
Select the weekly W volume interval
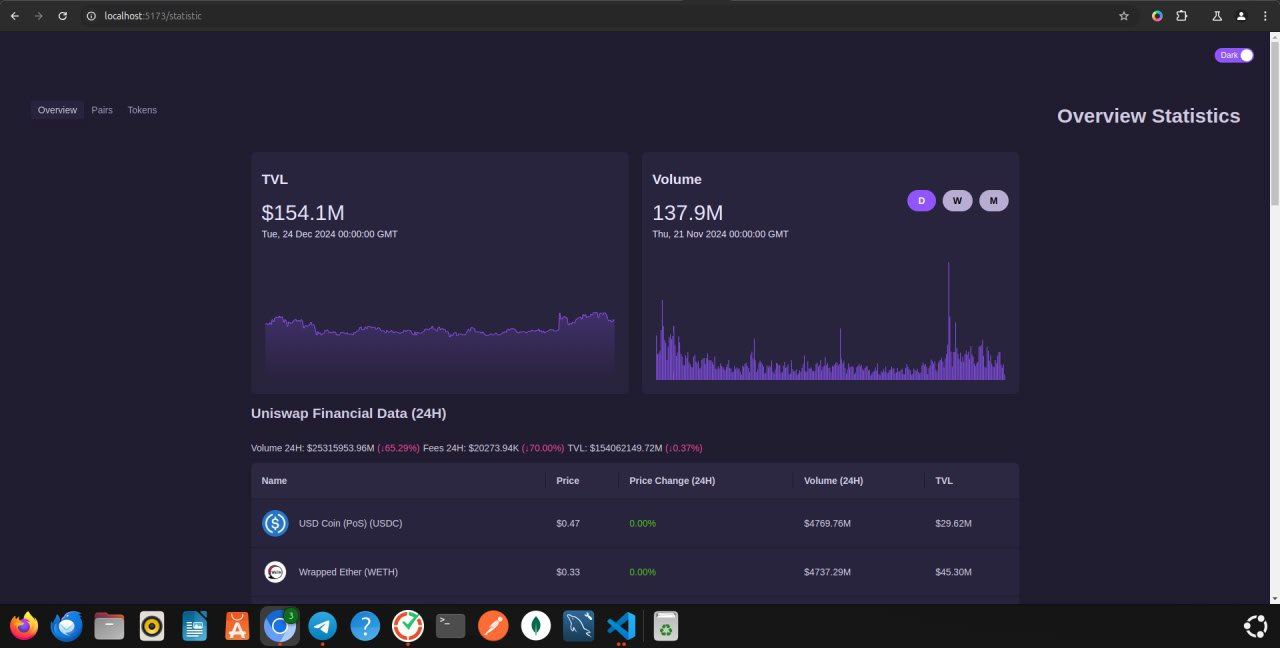[x=957, y=201]
